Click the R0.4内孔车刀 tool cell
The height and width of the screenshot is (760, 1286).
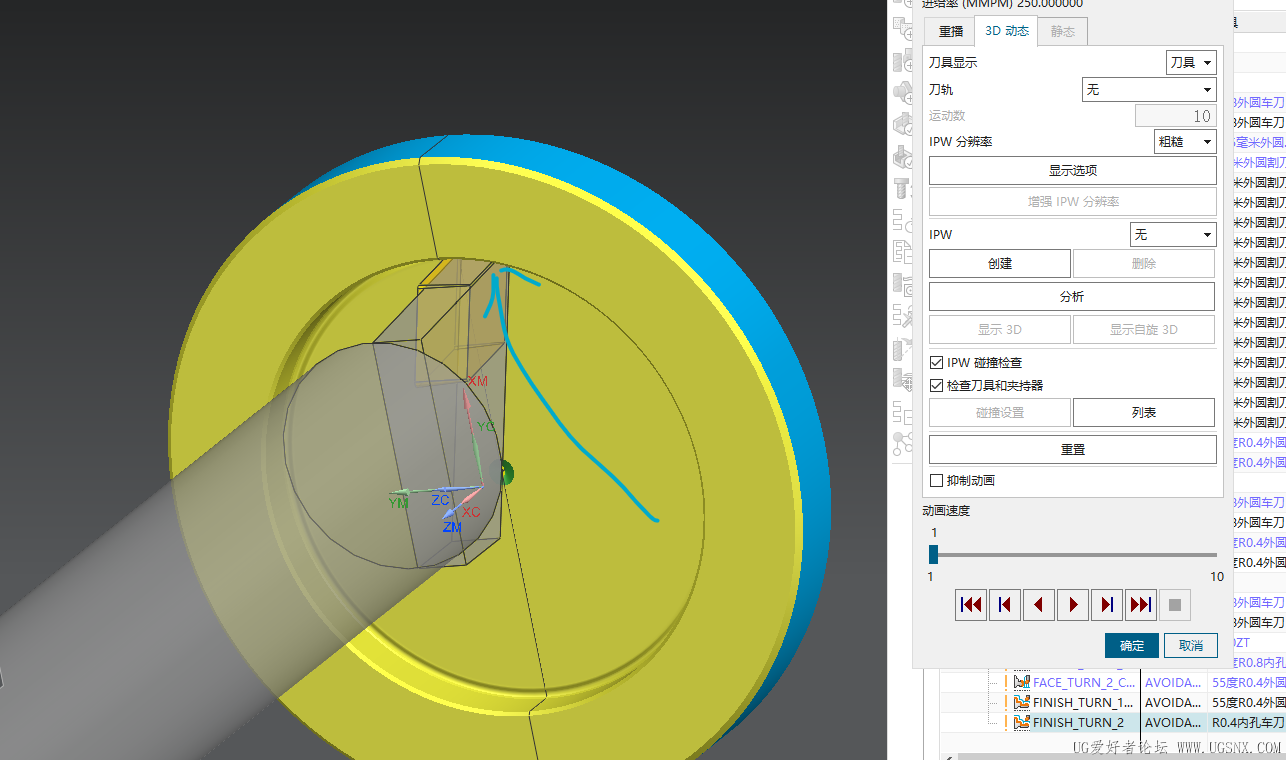(x=1247, y=722)
